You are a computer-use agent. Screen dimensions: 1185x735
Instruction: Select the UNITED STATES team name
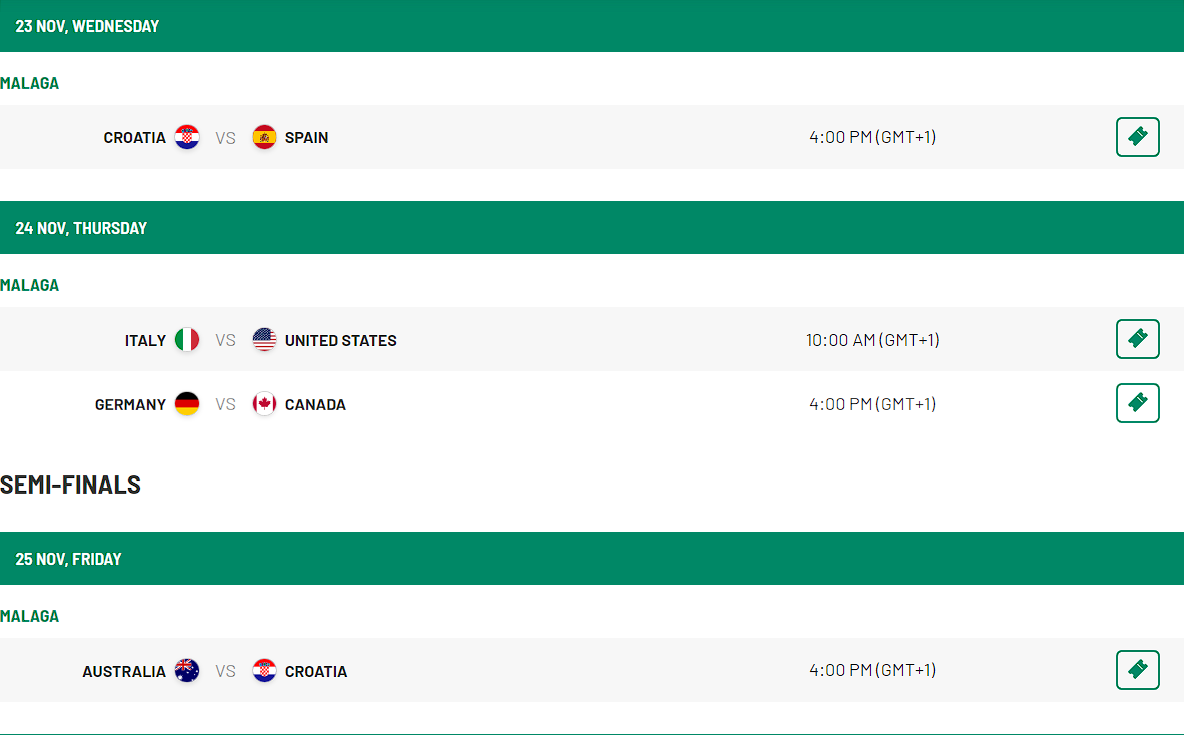pyautogui.click(x=340, y=341)
